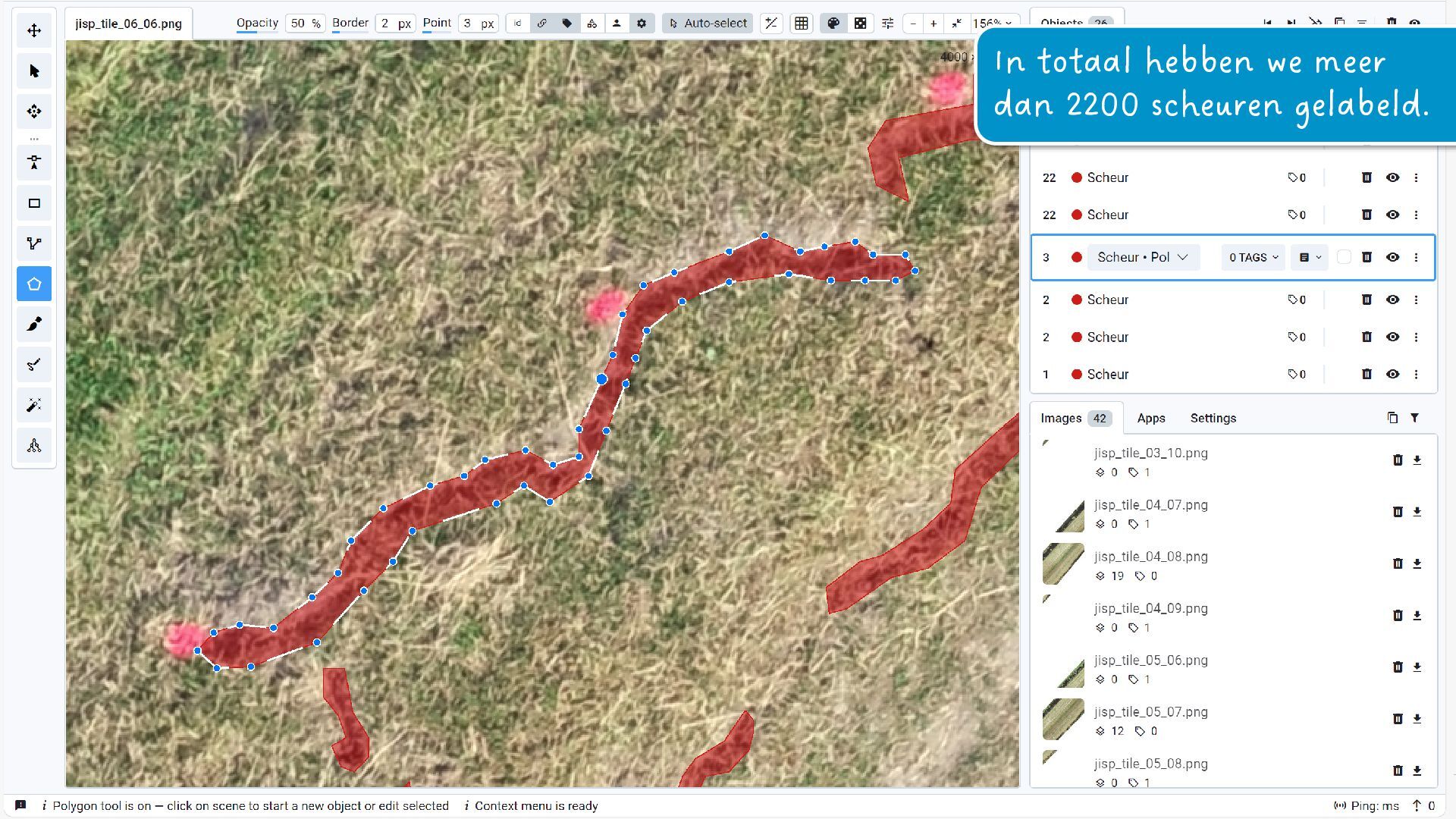
Task: Open the Scheur • Pol class dropdown
Action: (1143, 257)
